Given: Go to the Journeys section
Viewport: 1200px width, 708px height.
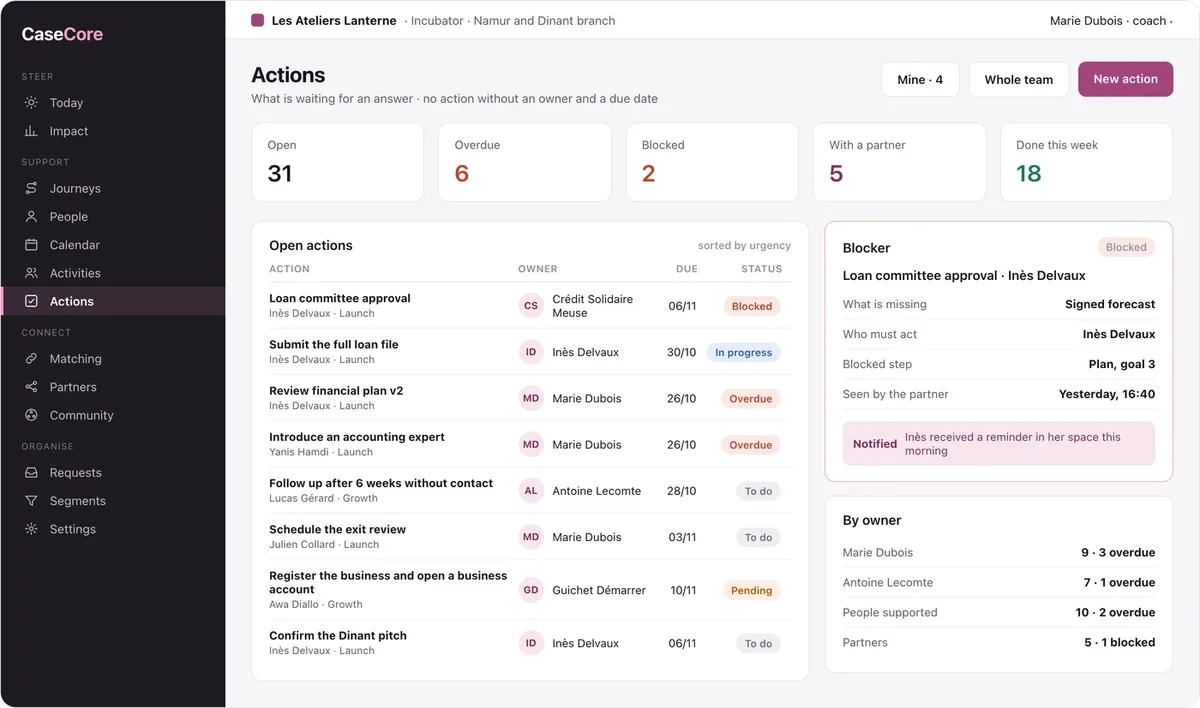Looking at the screenshot, I should [x=113, y=188].
